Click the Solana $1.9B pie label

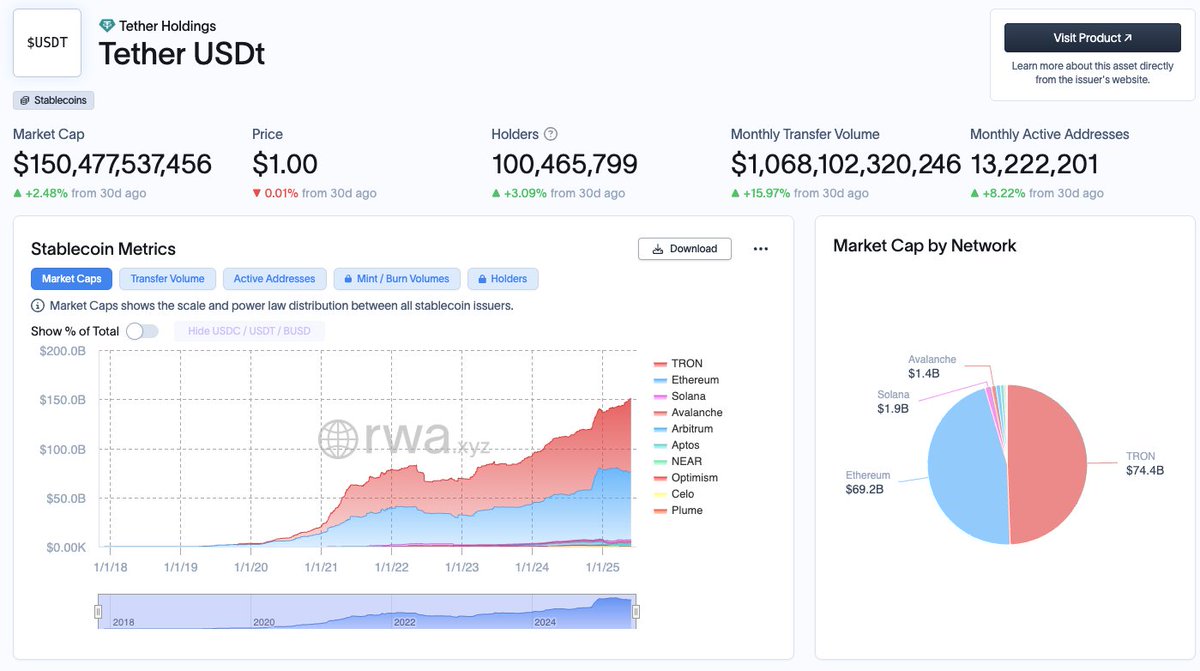(894, 402)
